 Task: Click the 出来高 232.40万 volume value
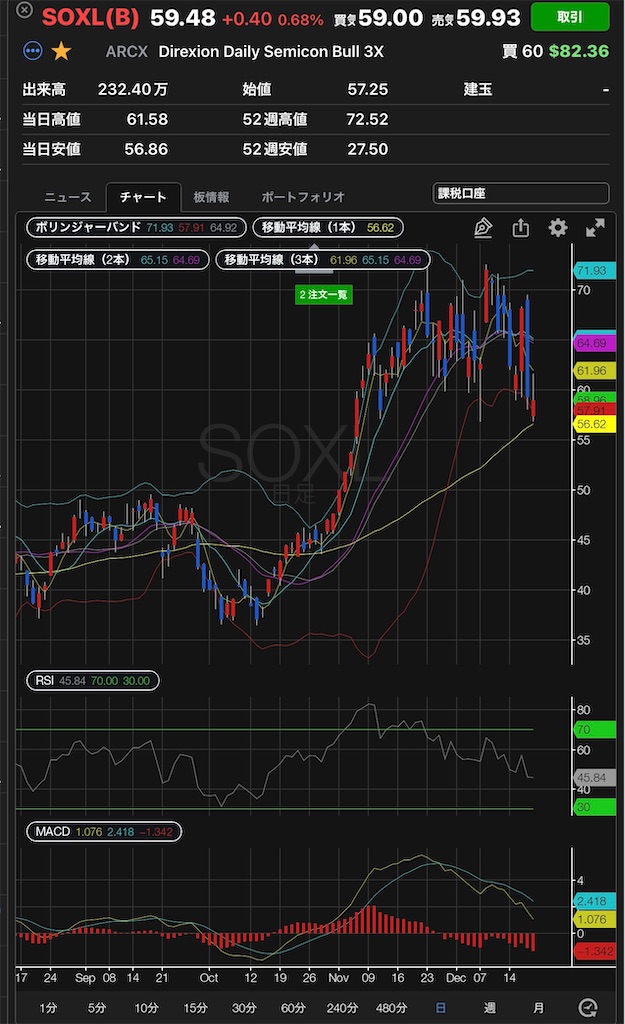coord(133,89)
